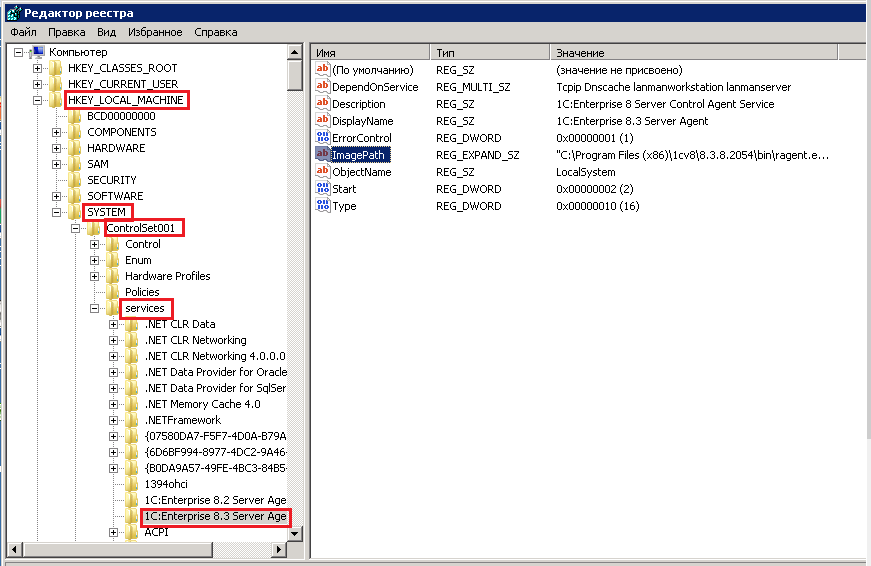Click the Registry Editor title bar icon
The image size is (871, 566).
point(11,10)
